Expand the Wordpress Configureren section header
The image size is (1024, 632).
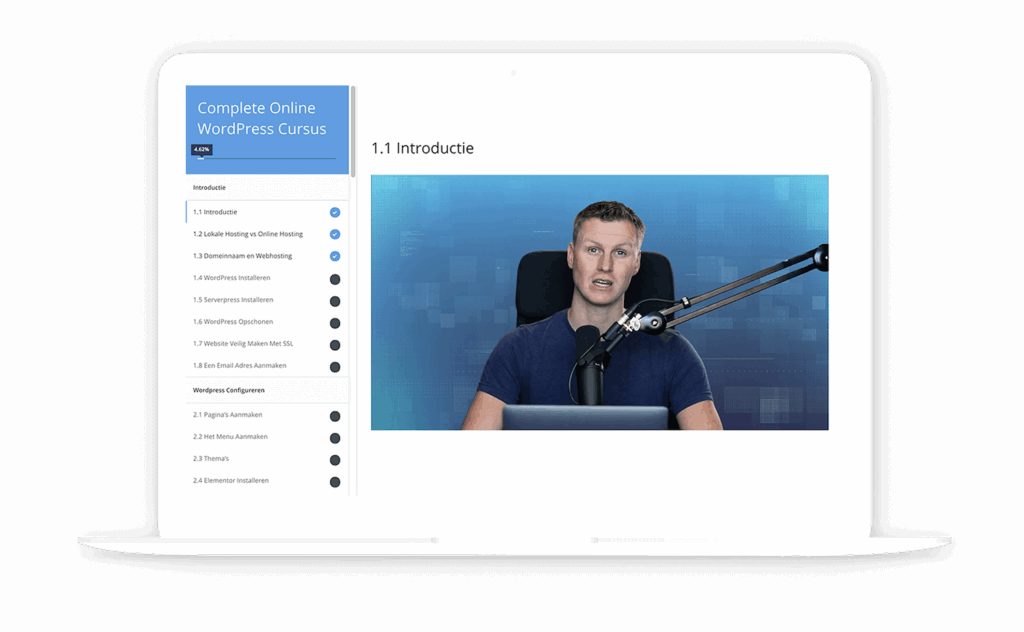(x=268, y=390)
